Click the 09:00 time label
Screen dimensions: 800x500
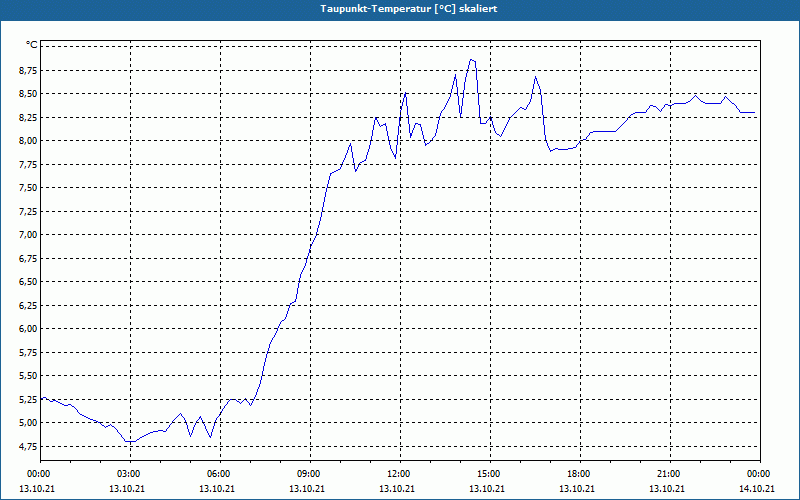coord(310,474)
